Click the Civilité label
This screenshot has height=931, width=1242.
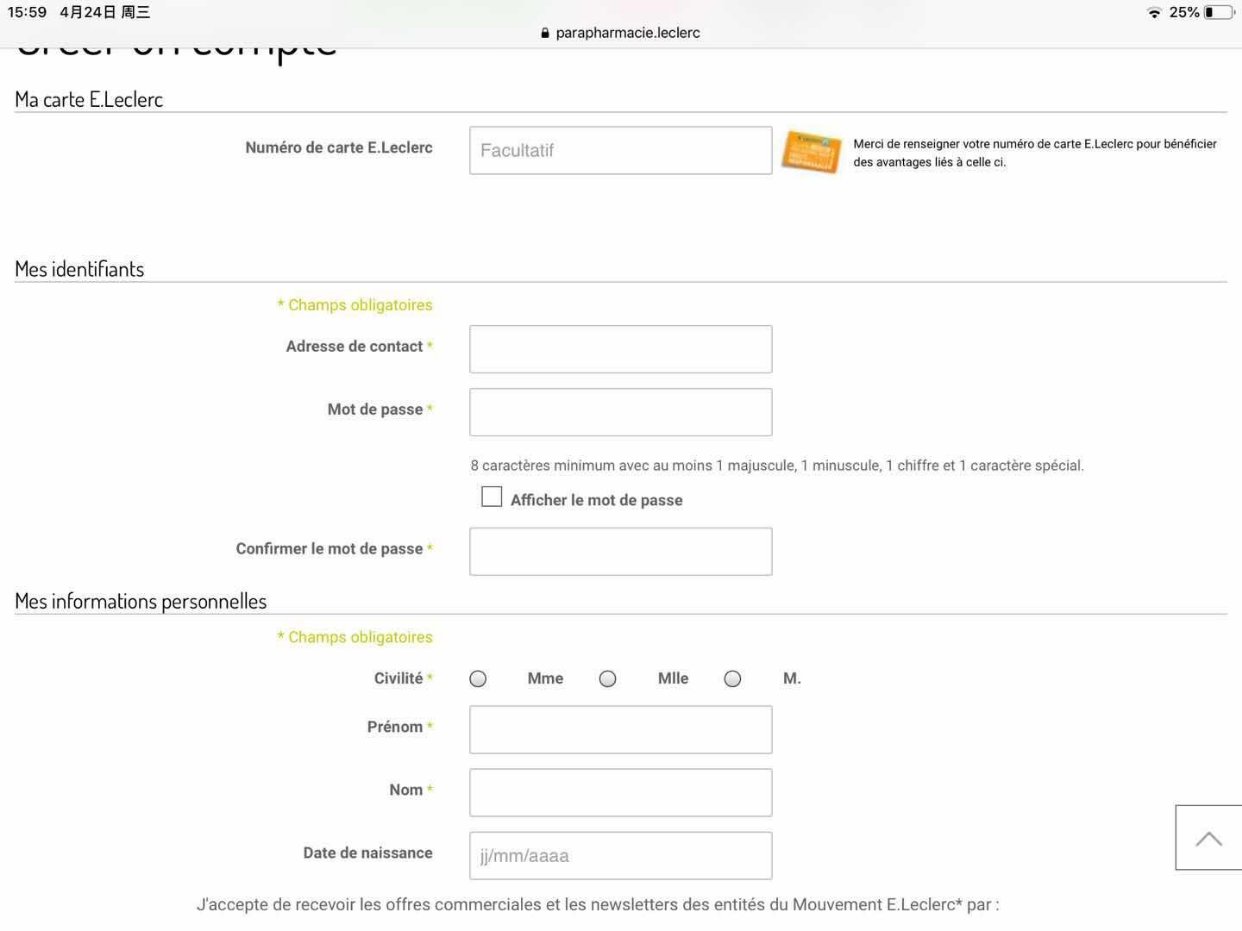tap(398, 679)
